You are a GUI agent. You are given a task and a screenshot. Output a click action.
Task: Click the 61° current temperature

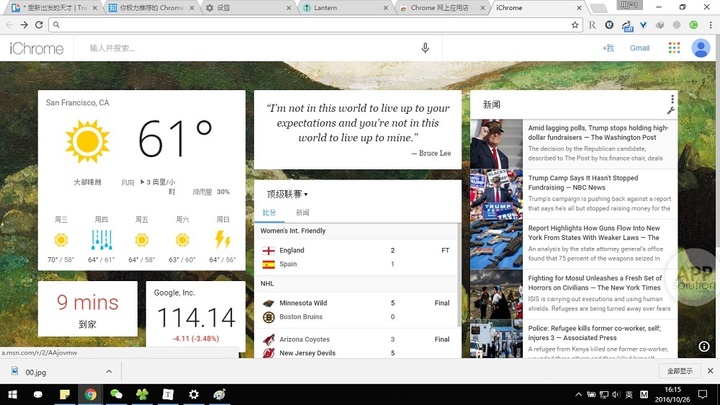point(175,138)
